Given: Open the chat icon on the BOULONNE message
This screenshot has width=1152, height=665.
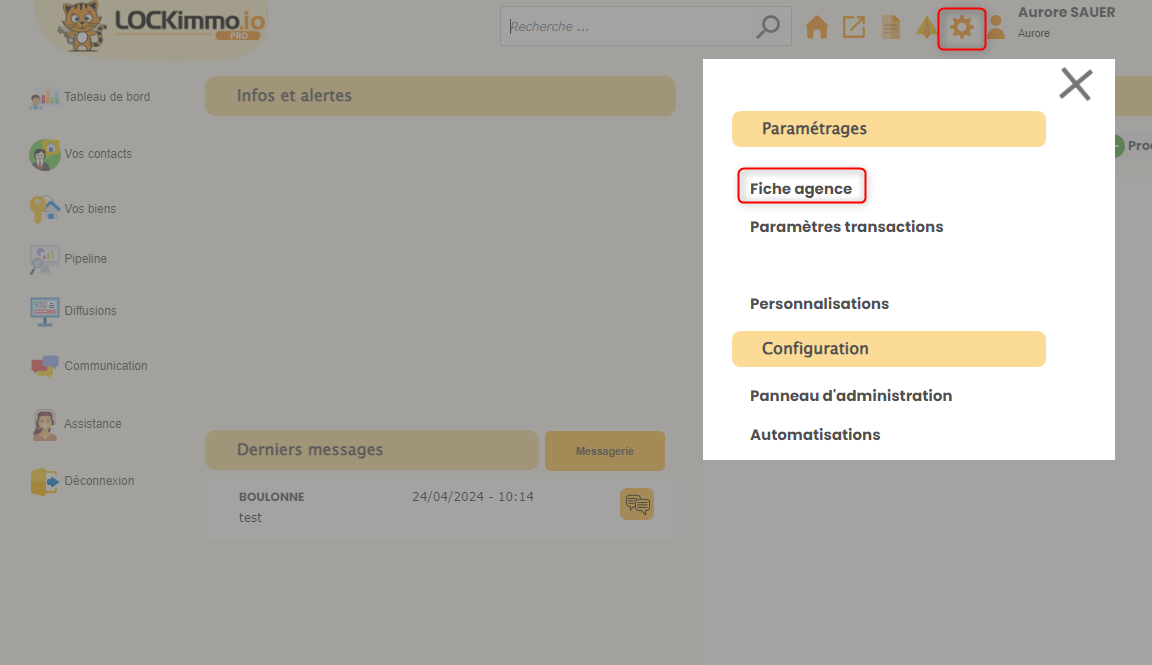Looking at the screenshot, I should coord(637,504).
